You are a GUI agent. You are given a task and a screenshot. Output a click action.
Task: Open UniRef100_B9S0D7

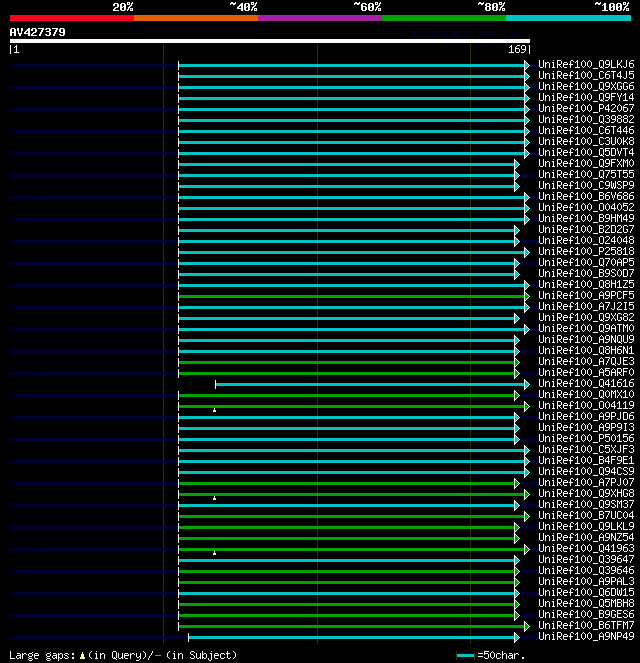pyautogui.click(x=586, y=273)
